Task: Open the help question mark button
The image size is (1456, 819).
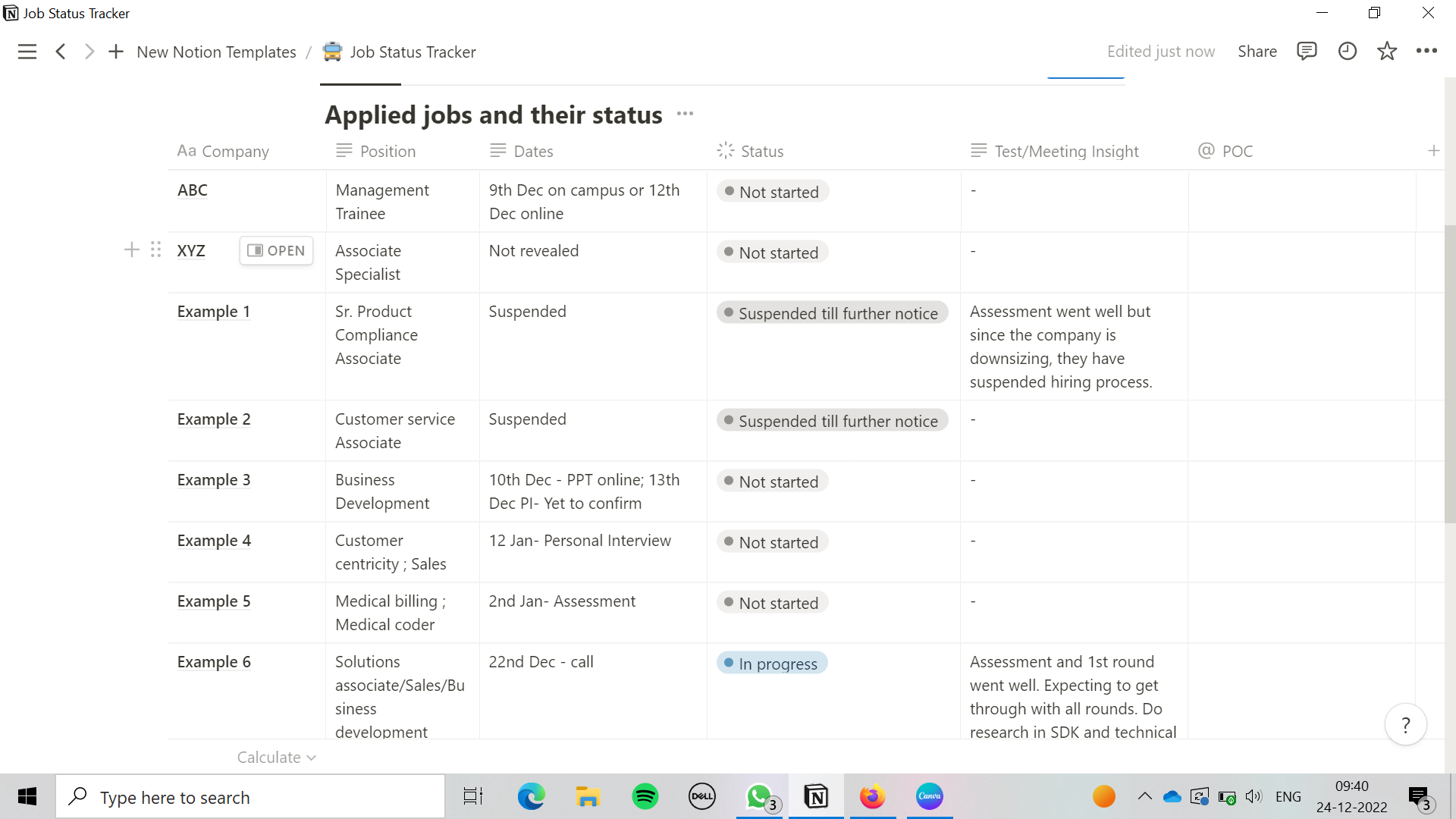Action: click(1405, 724)
